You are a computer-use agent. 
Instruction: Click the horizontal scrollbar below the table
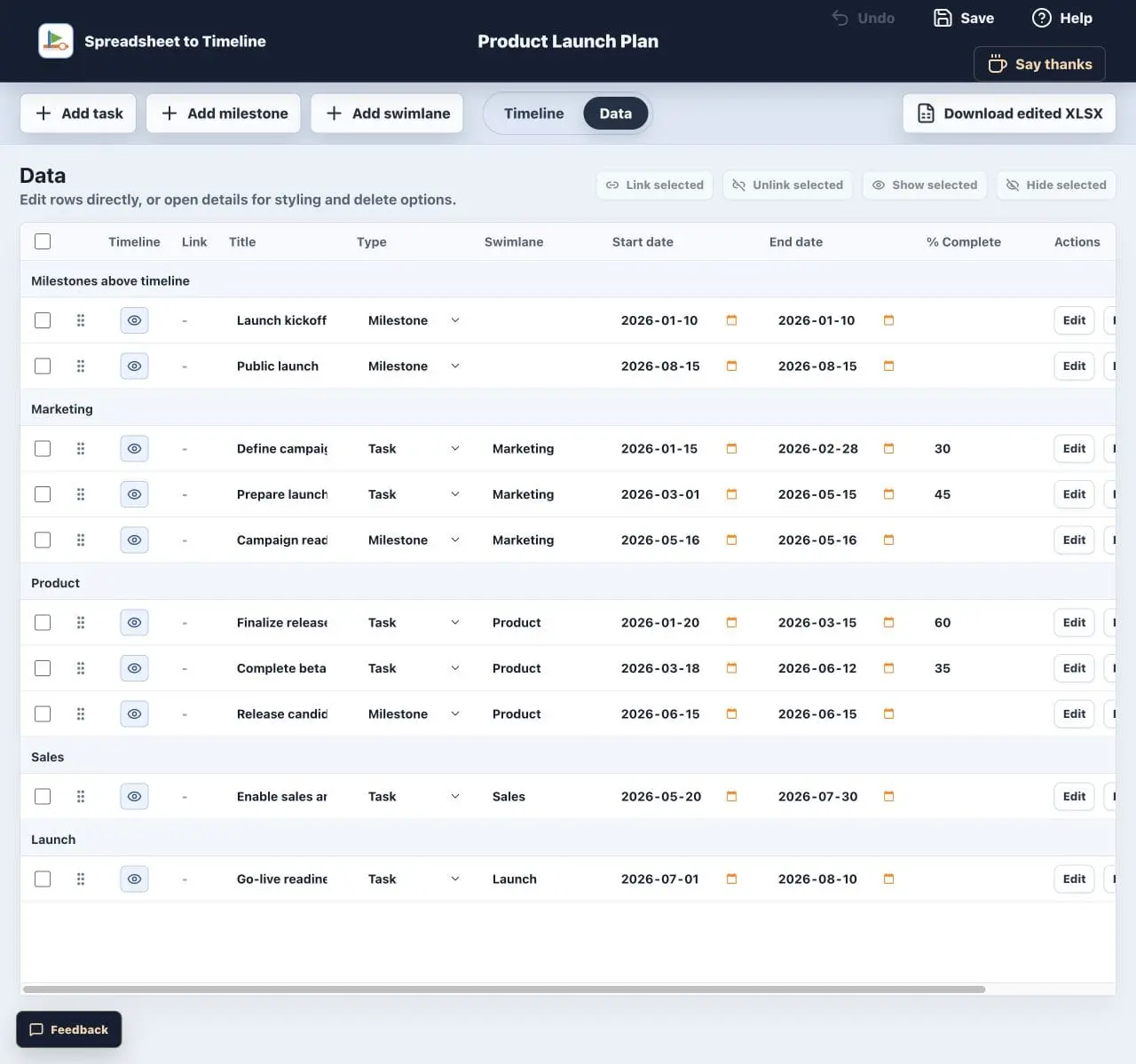504,989
